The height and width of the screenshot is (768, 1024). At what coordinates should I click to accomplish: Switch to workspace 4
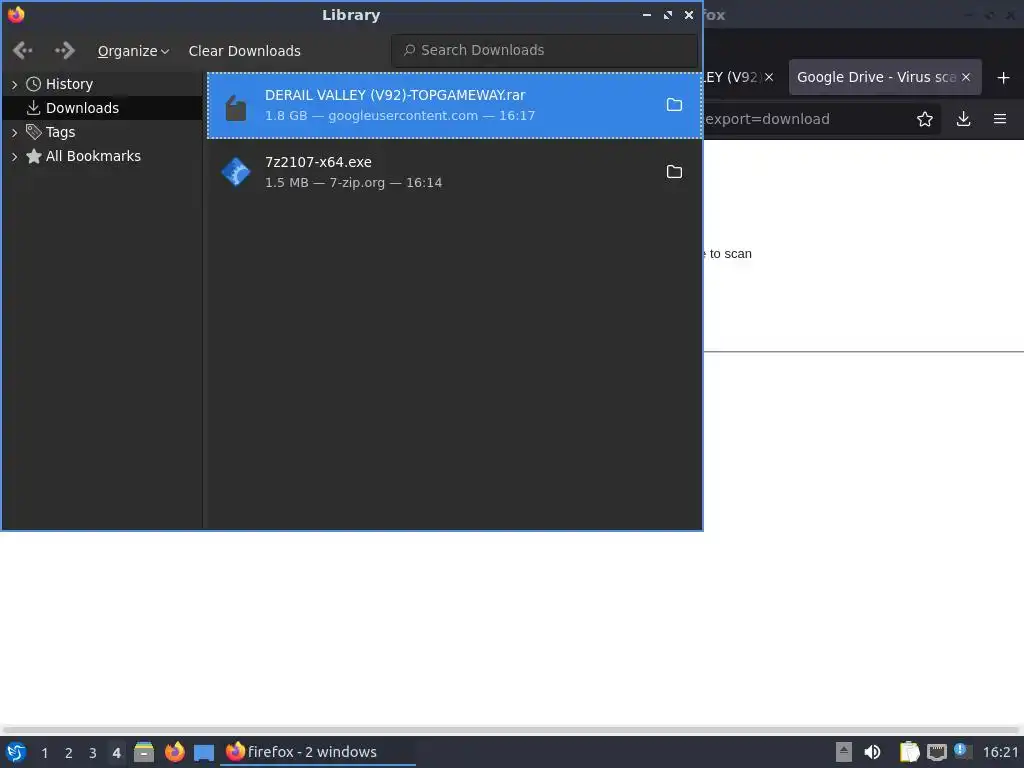pyautogui.click(x=116, y=753)
